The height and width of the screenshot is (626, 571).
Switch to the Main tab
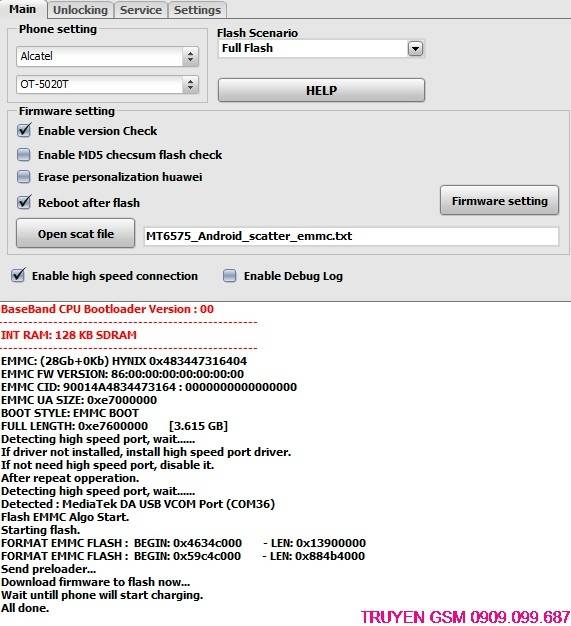pyautogui.click(x=23, y=9)
